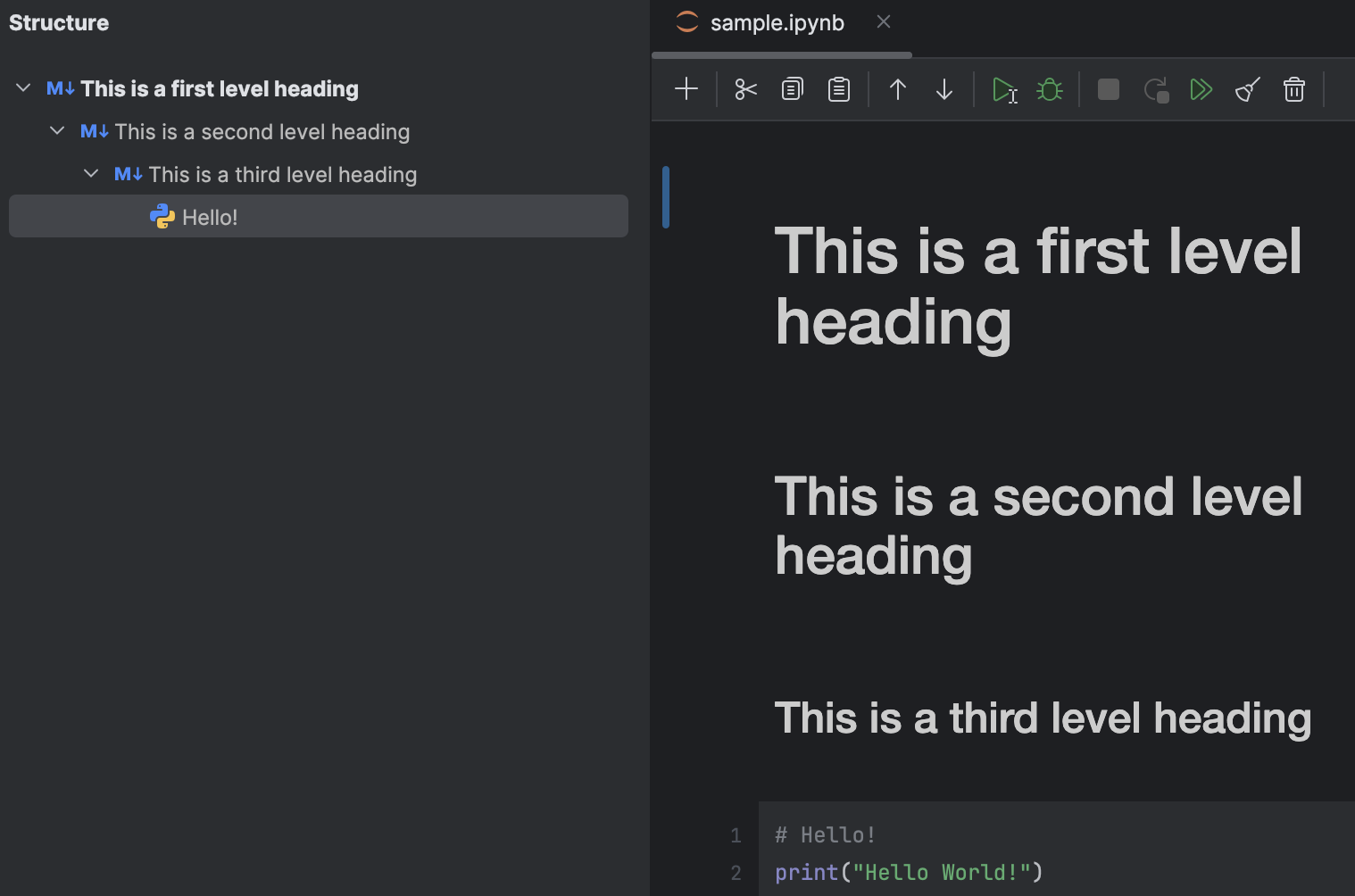Move the cell down with the down arrow
Screen dimensions: 1355x896
(944, 89)
